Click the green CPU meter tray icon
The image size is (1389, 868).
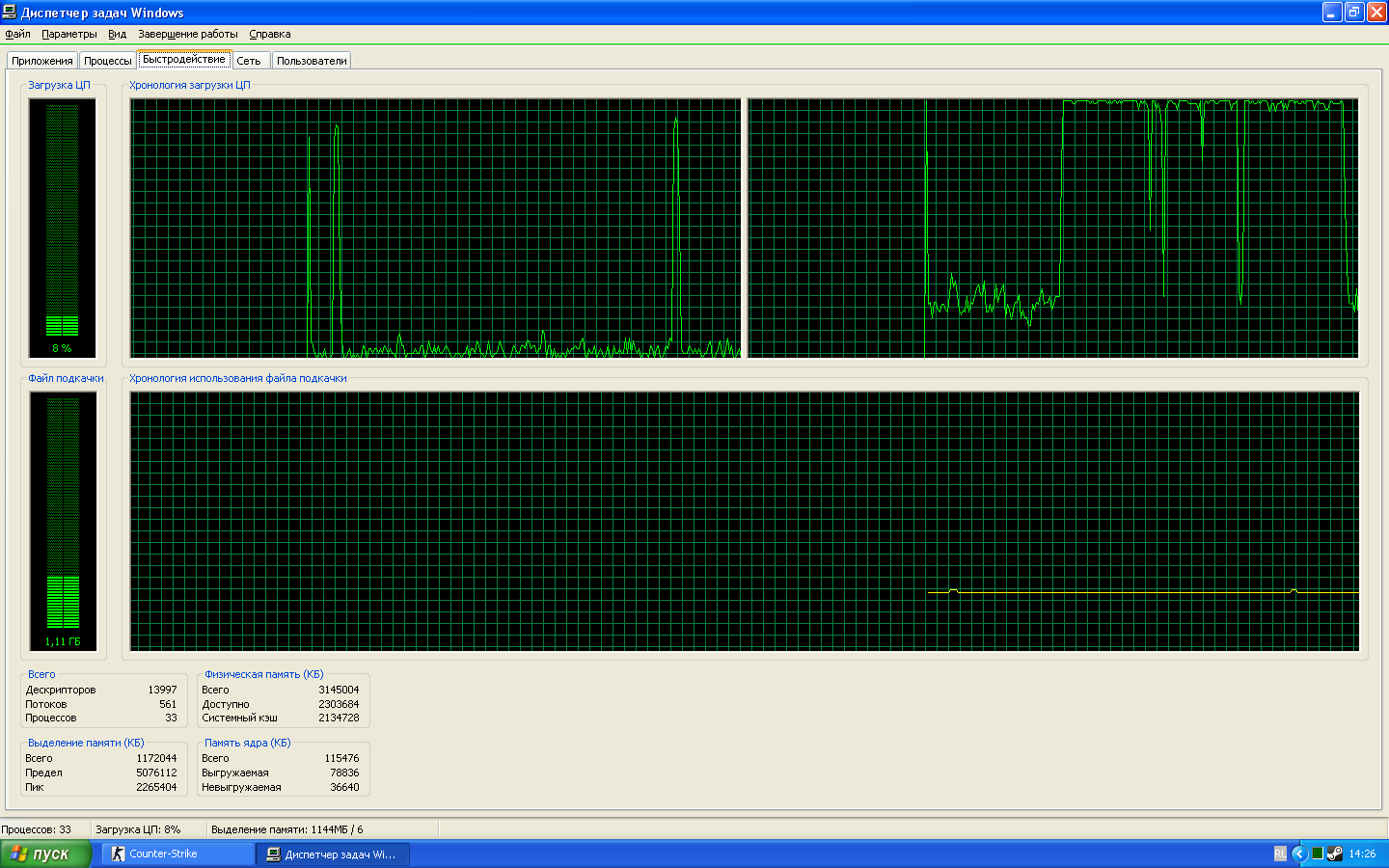point(1317,854)
